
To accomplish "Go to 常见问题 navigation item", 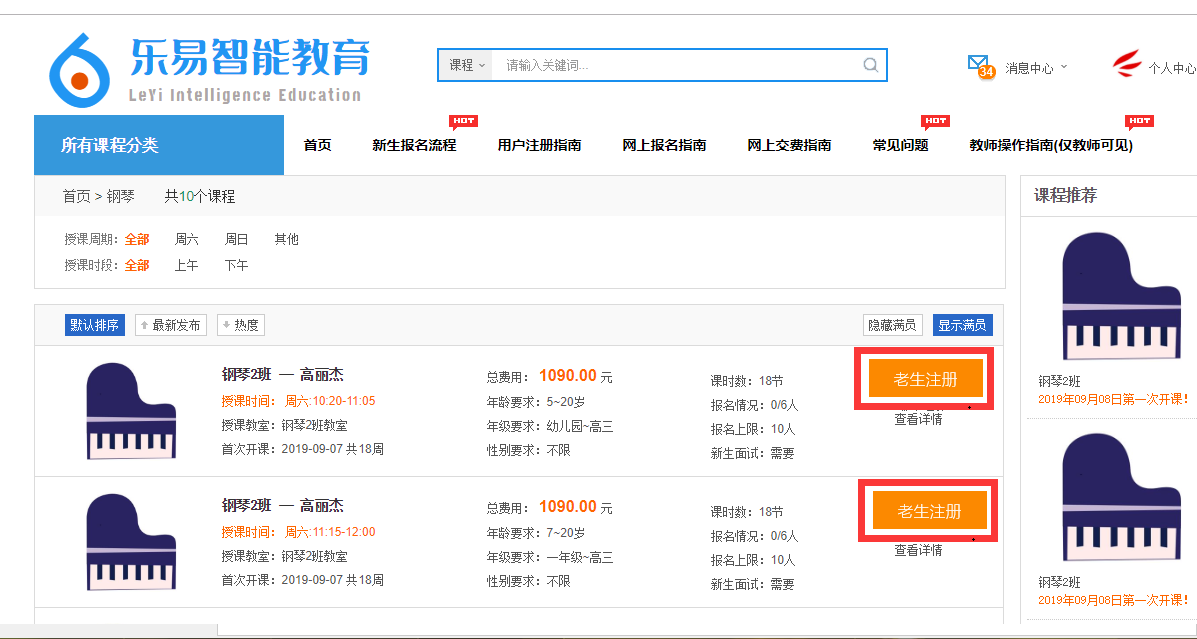I will click(900, 145).
